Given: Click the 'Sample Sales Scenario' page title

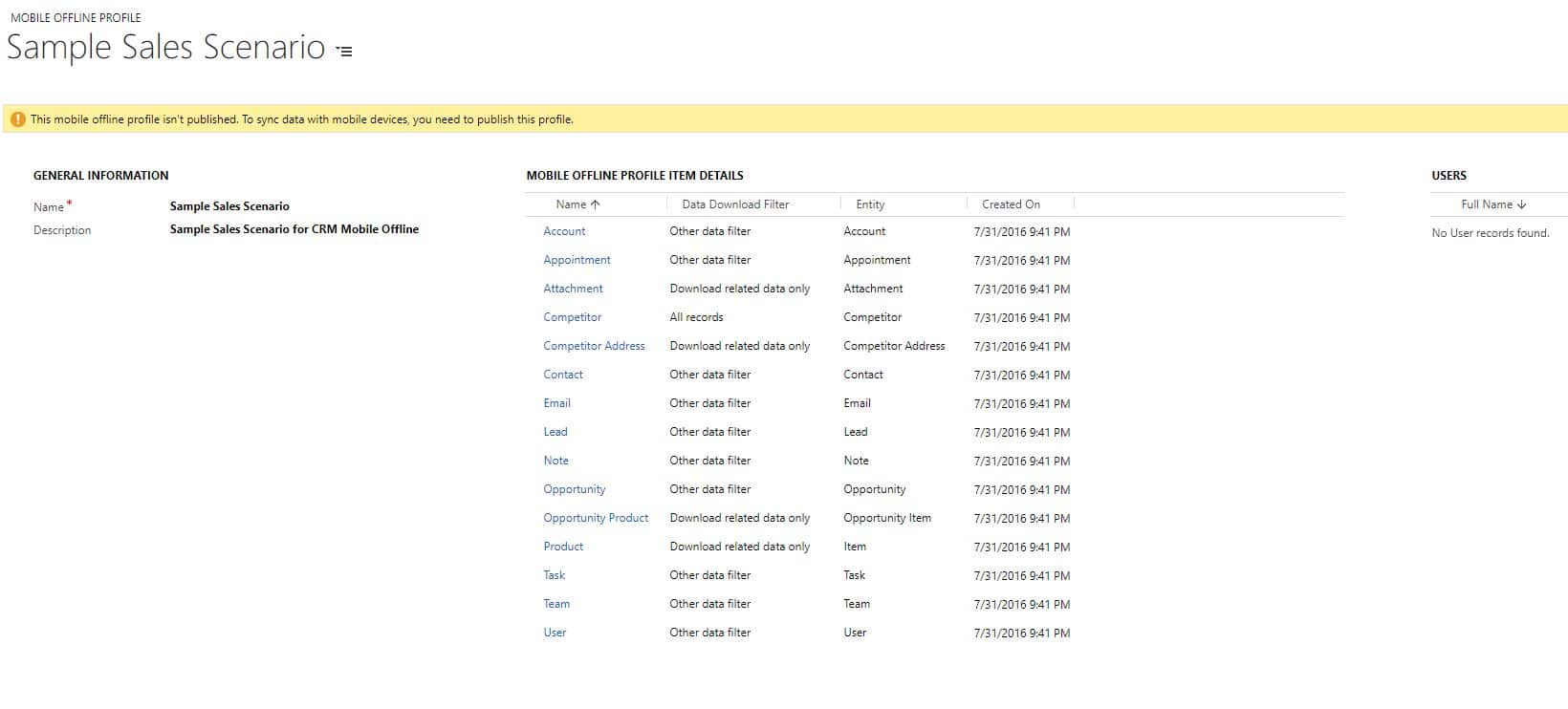Looking at the screenshot, I should (x=166, y=48).
